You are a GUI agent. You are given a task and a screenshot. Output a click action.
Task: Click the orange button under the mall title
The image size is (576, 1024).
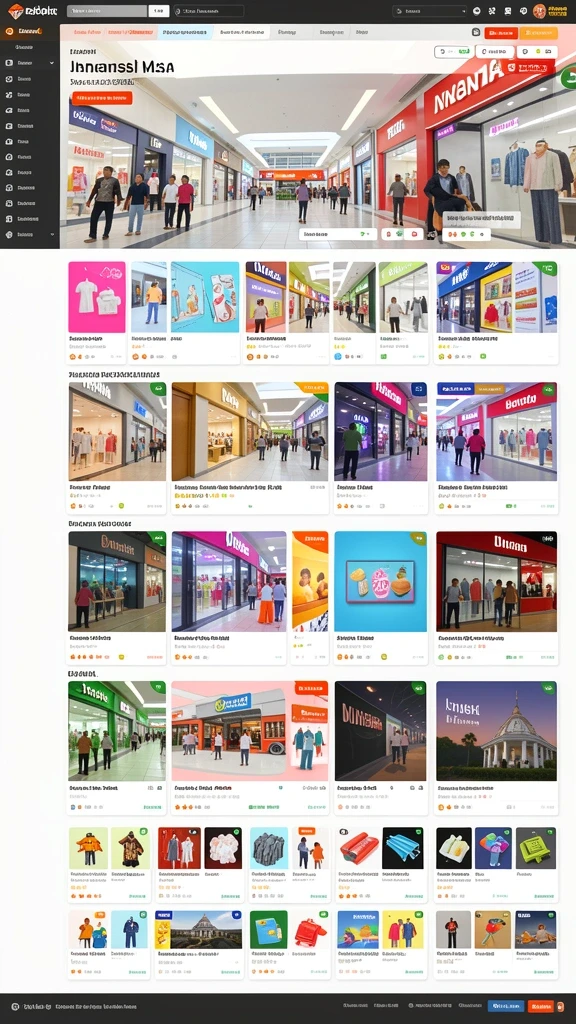[x=101, y=98]
